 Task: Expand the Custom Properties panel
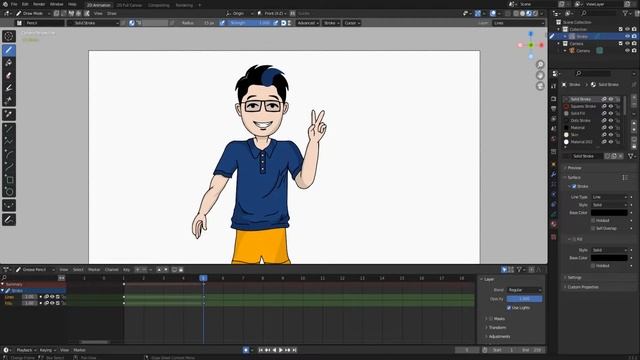[582, 287]
